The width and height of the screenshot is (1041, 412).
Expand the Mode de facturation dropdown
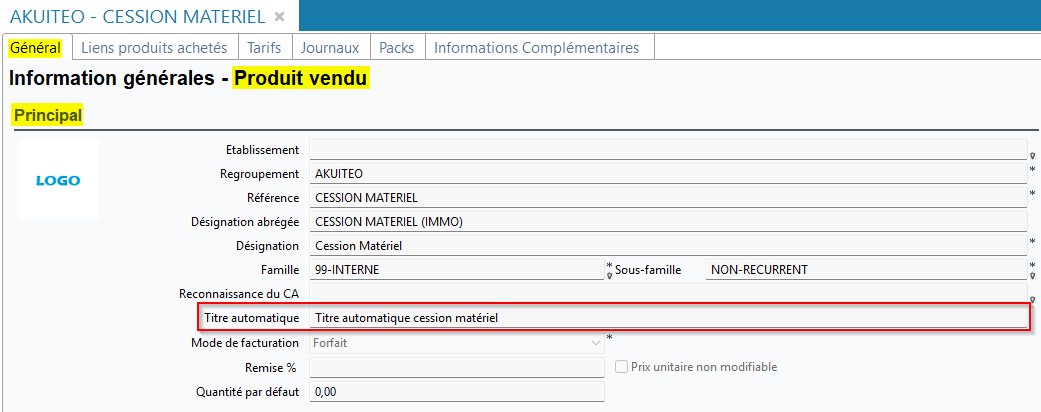(x=595, y=343)
